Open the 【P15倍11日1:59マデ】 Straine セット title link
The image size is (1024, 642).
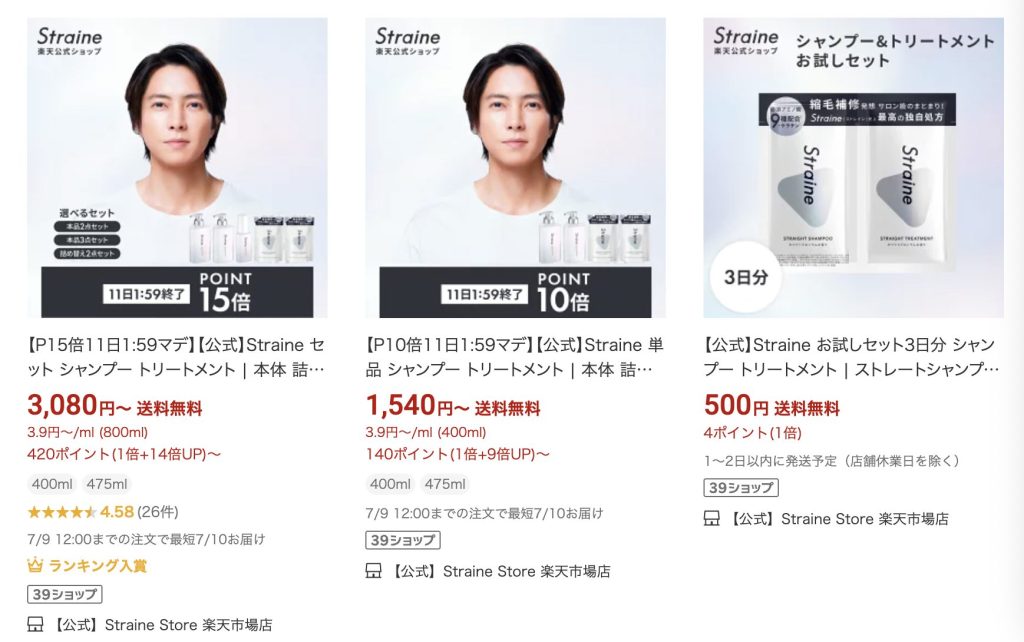point(176,357)
